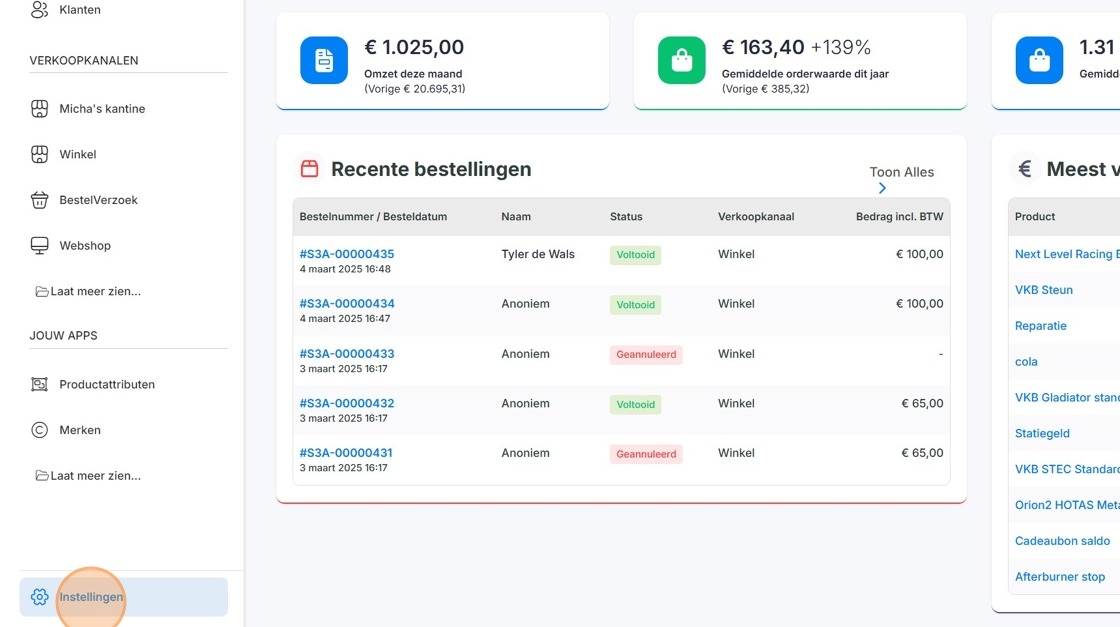1120x627 pixels.
Task: Open Micha's kantine store icon
Action: pos(39,109)
